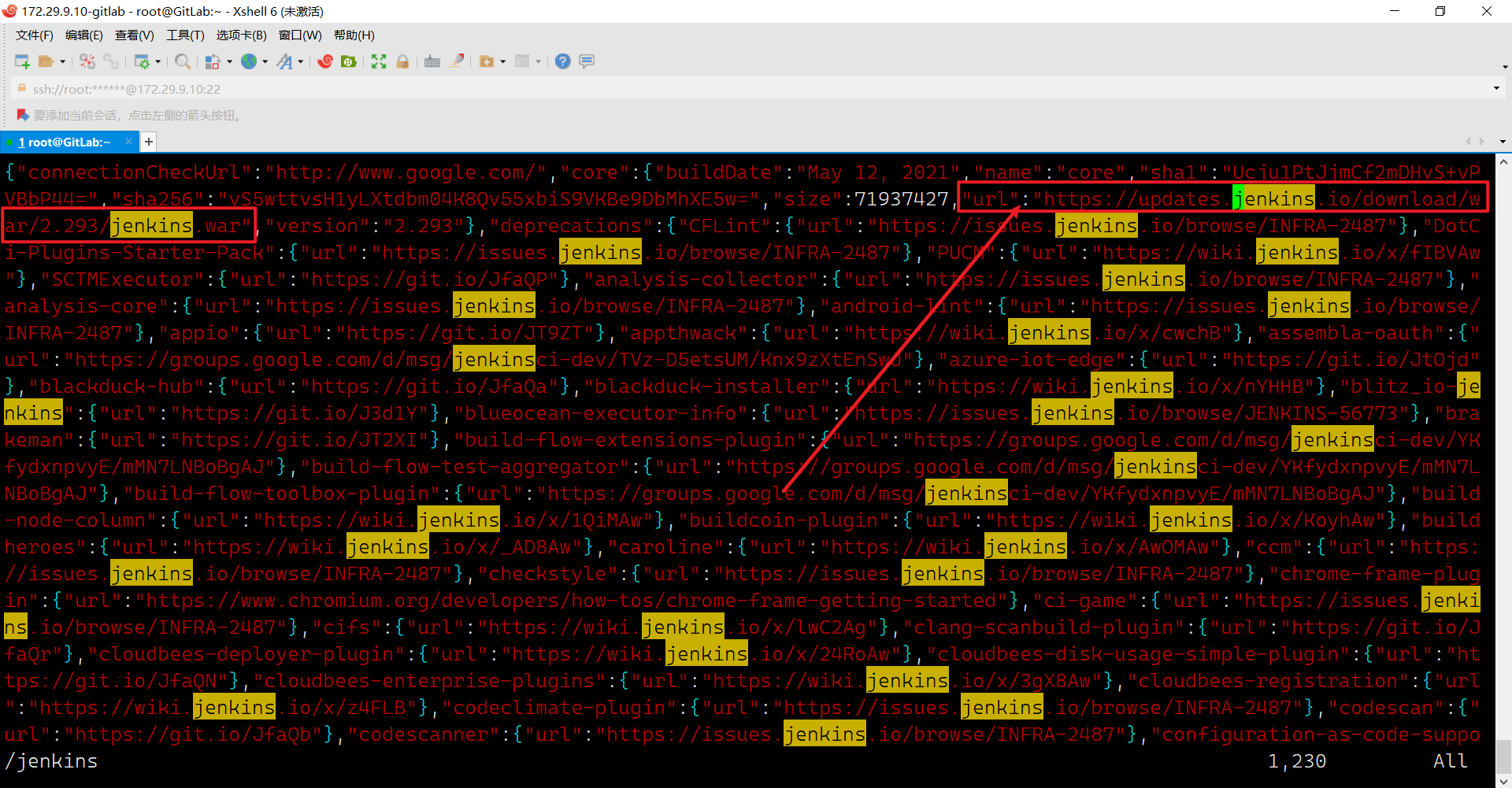Click the toolbar overflow arrow at far right

(1505, 67)
